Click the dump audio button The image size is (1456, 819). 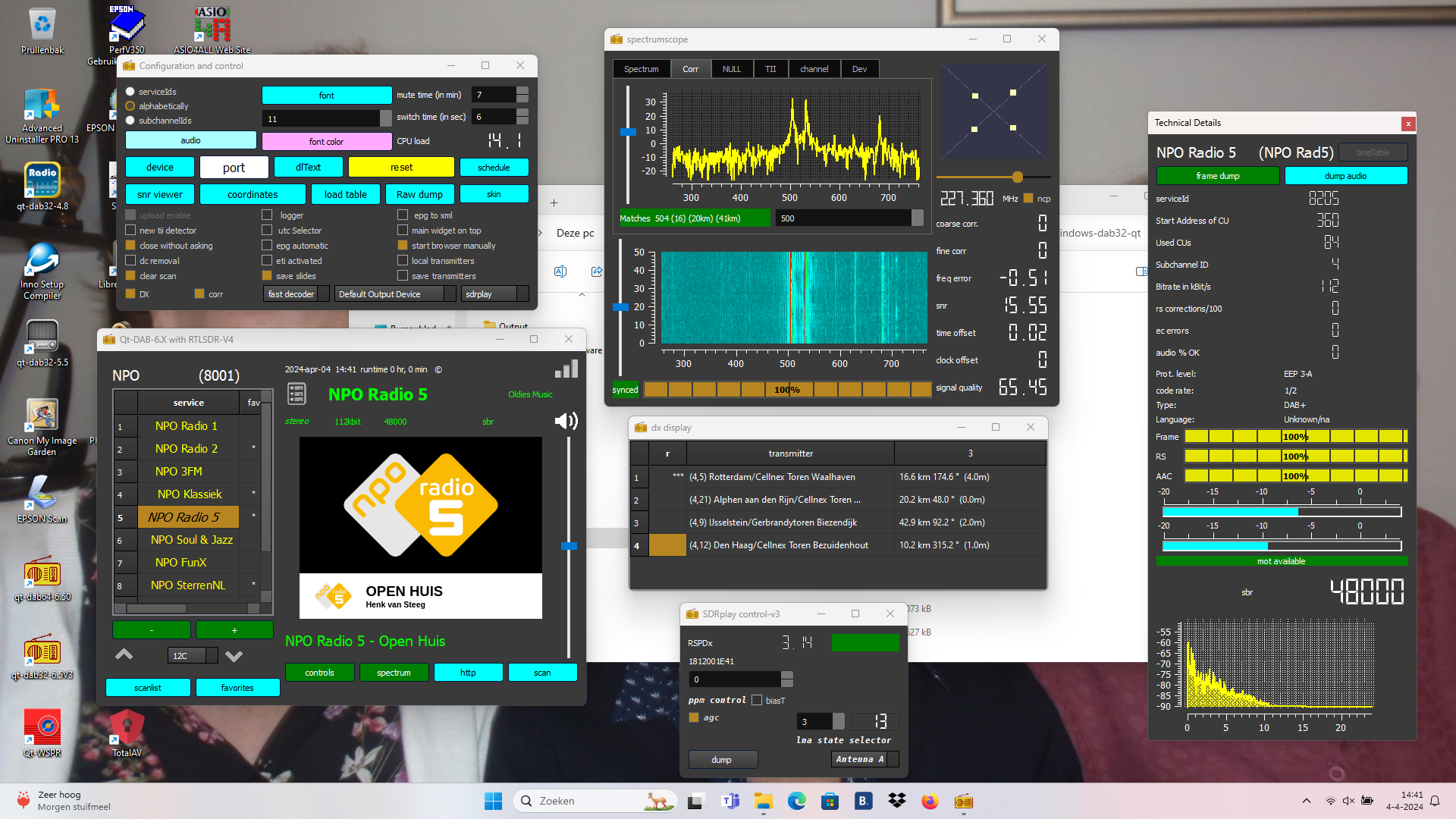[1346, 176]
